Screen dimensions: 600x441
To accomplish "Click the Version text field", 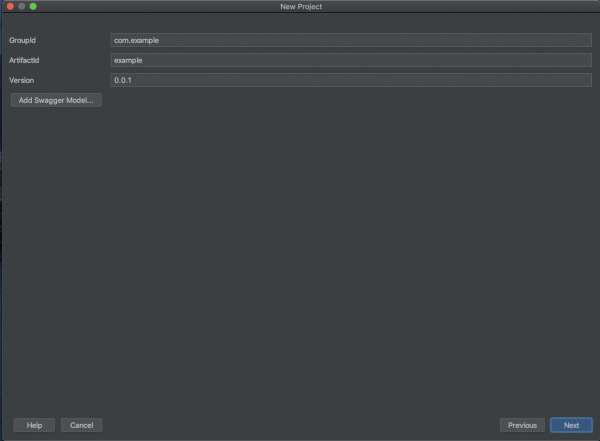I will tap(351, 80).
